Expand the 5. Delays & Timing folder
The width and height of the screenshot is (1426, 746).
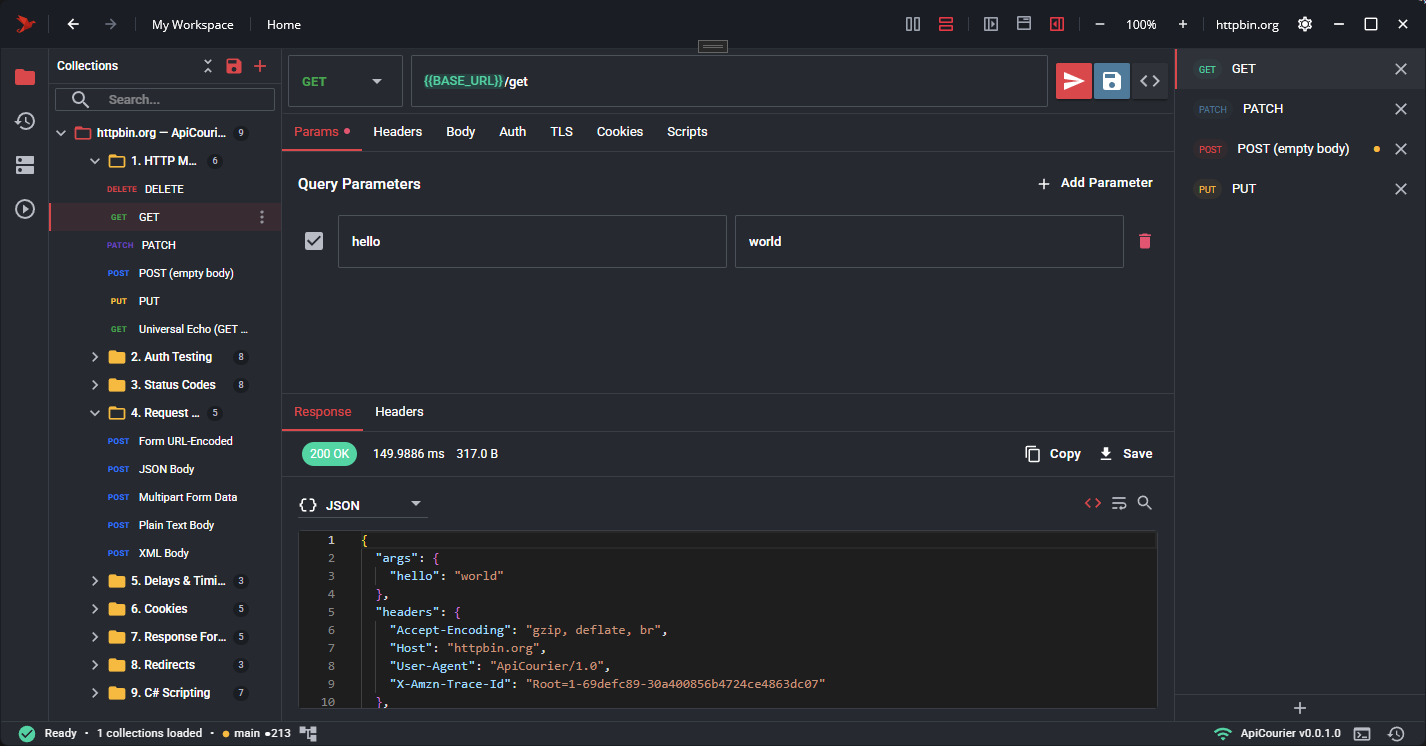[95, 581]
